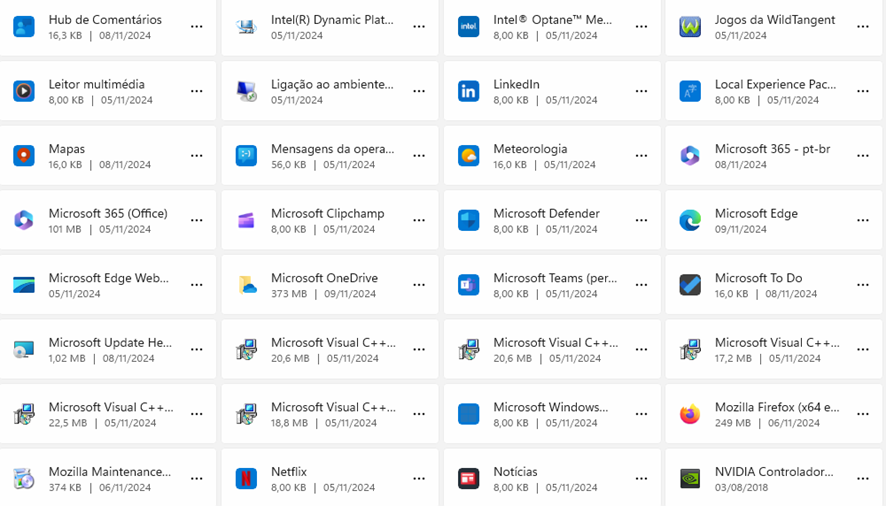This screenshot has height=506, width=886.
Task: Click the Microsoft Update Health icon
Action: click(24, 349)
